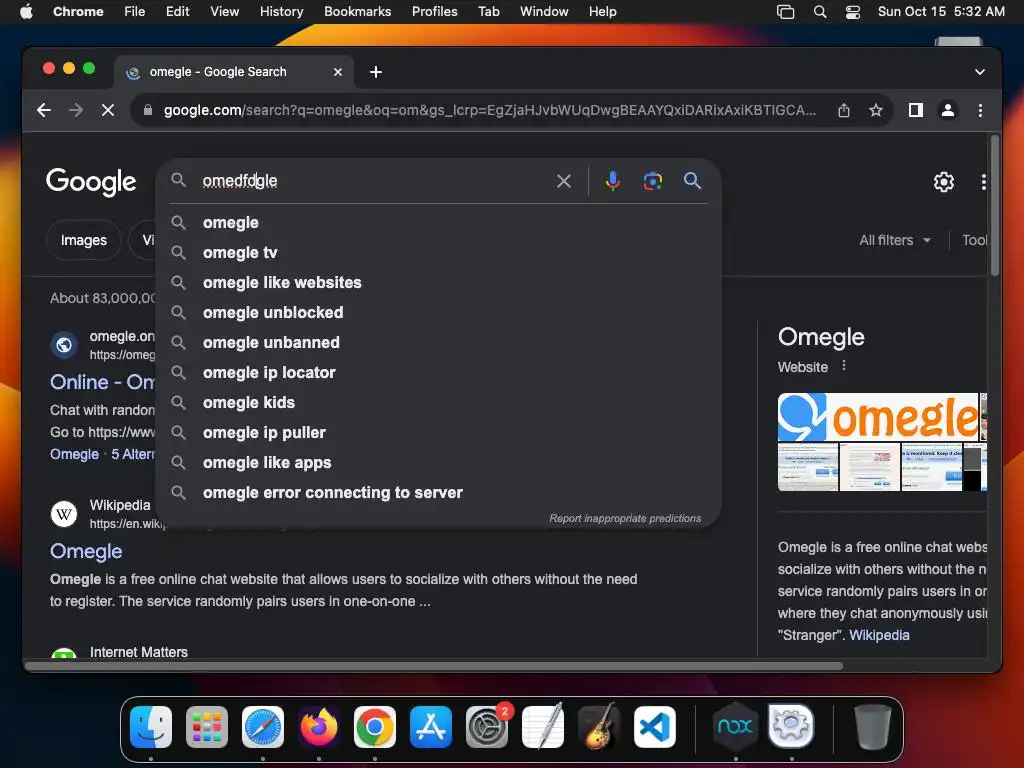
Task: Open Google quick settings gear
Action: point(944,182)
